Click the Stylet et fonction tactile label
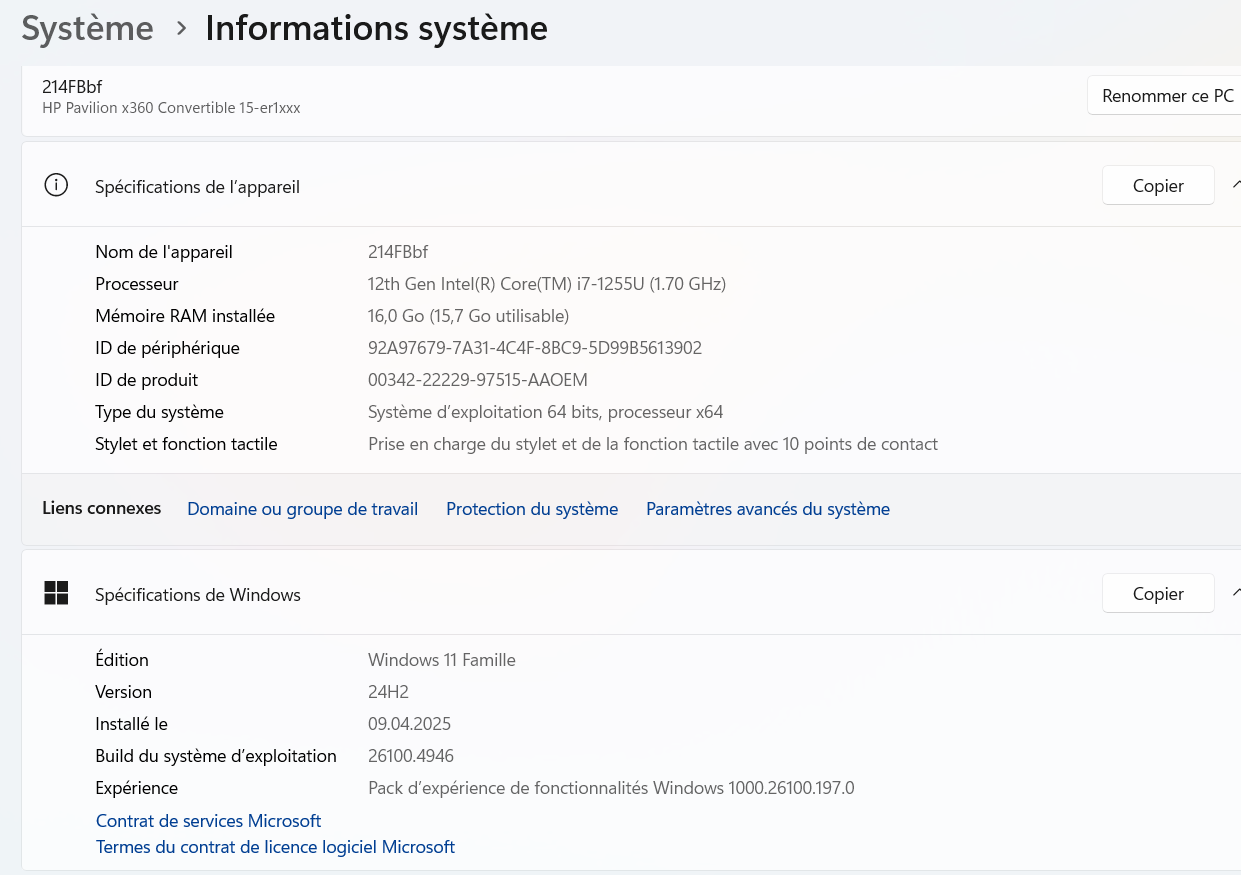 pos(186,444)
